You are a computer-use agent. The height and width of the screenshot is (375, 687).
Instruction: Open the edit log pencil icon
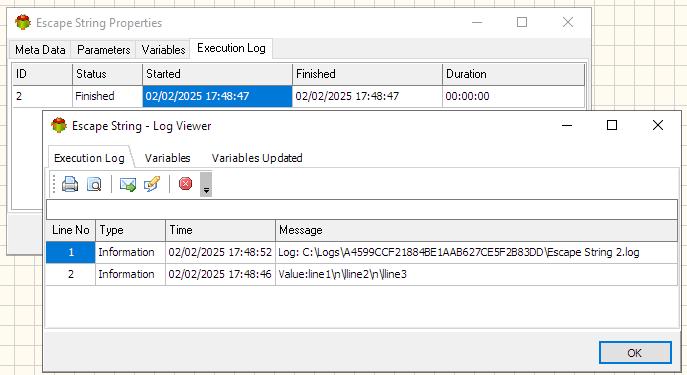click(152, 184)
